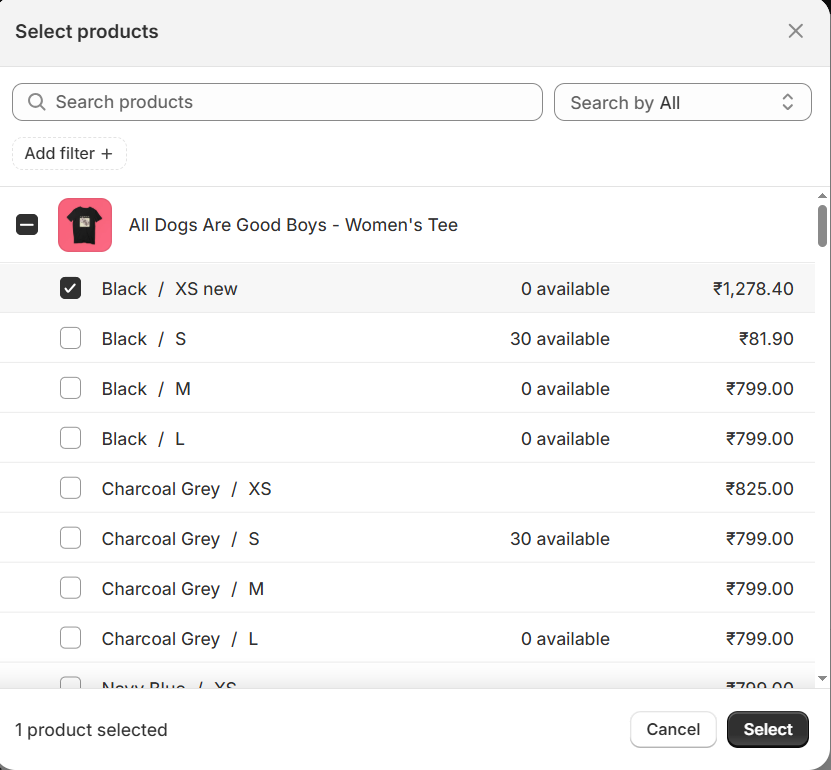Screen dimensions: 831x770
Task: Enable the Charcoal Grey / S checkbox
Action: point(70,539)
